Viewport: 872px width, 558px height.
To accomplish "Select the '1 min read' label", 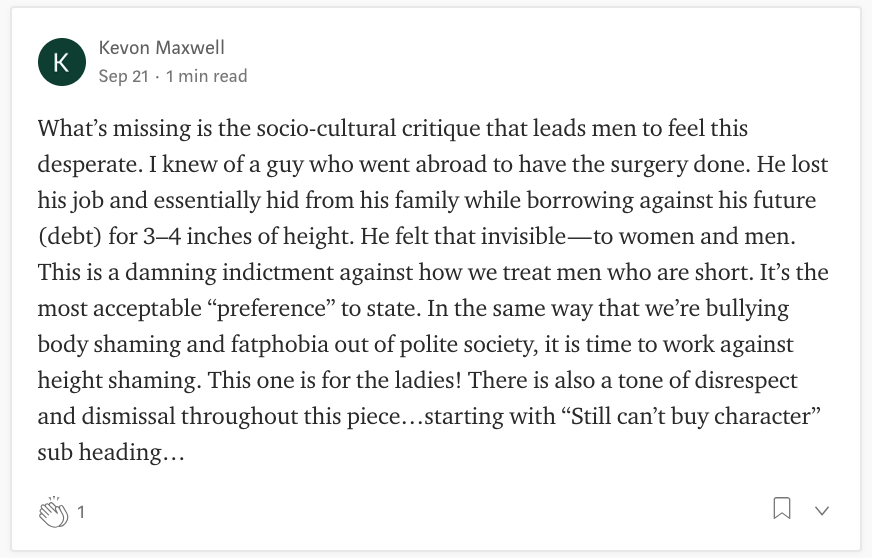I will click(206, 76).
